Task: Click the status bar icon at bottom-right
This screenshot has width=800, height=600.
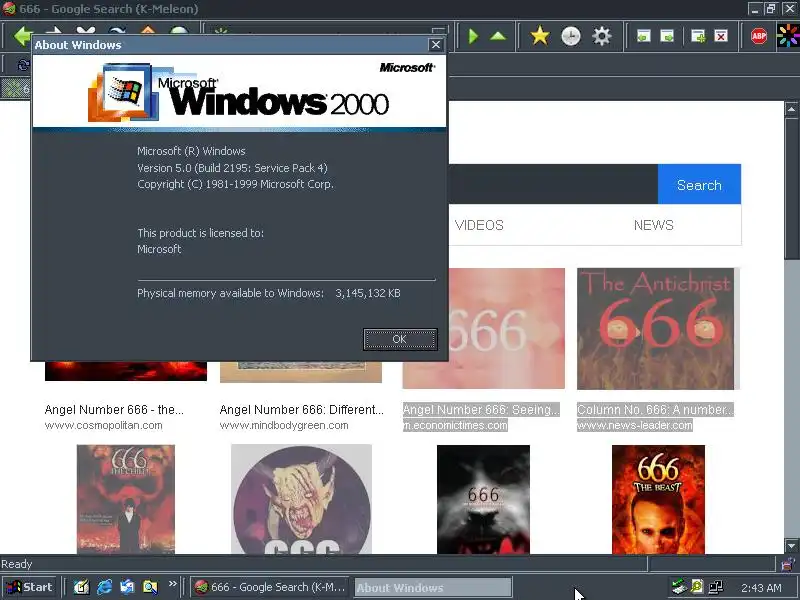Action: click(x=788, y=564)
